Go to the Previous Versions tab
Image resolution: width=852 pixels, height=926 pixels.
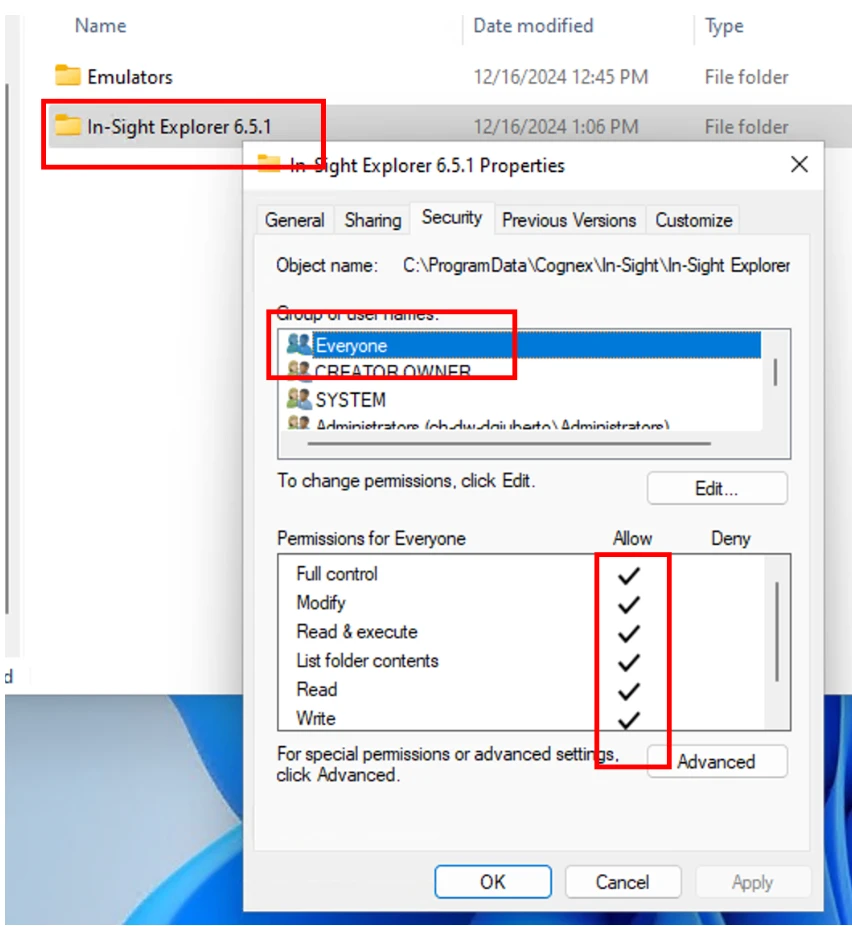569,220
